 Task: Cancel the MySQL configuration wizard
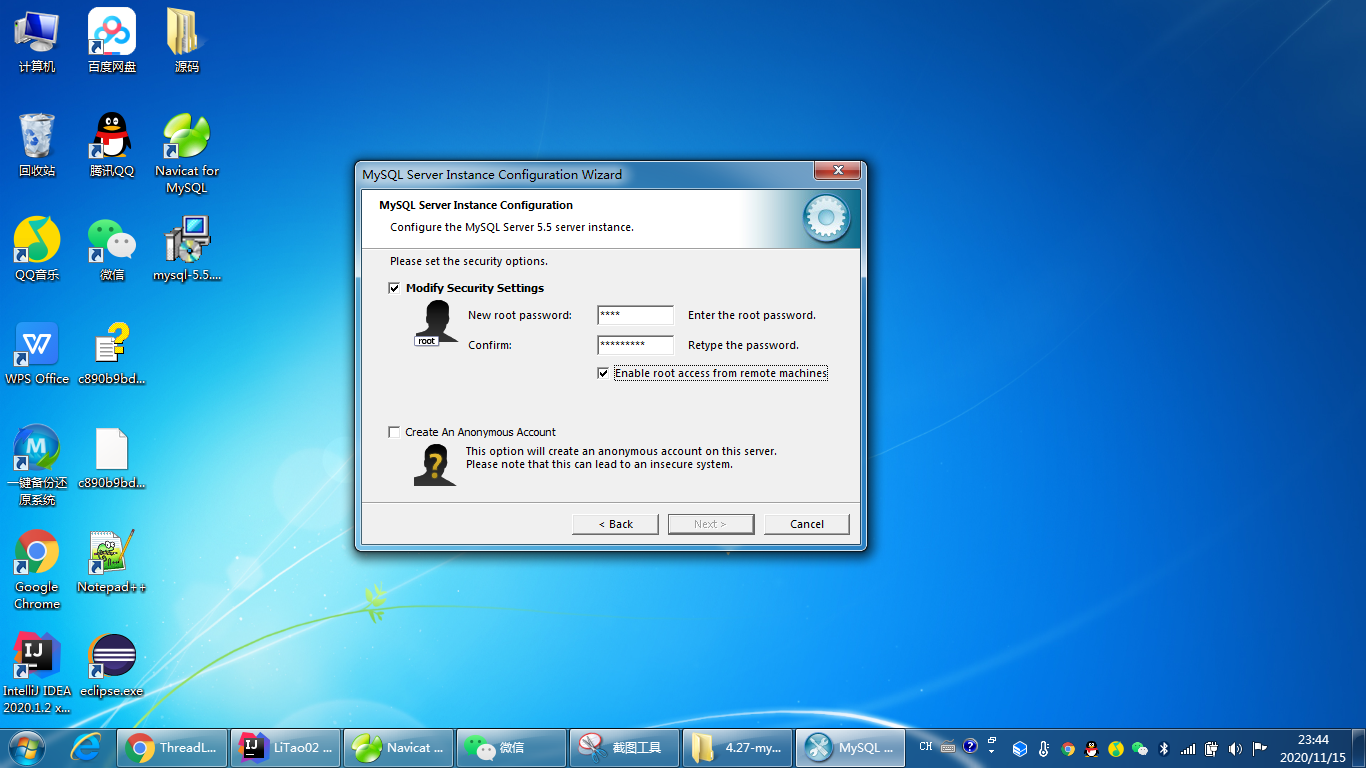[807, 524]
